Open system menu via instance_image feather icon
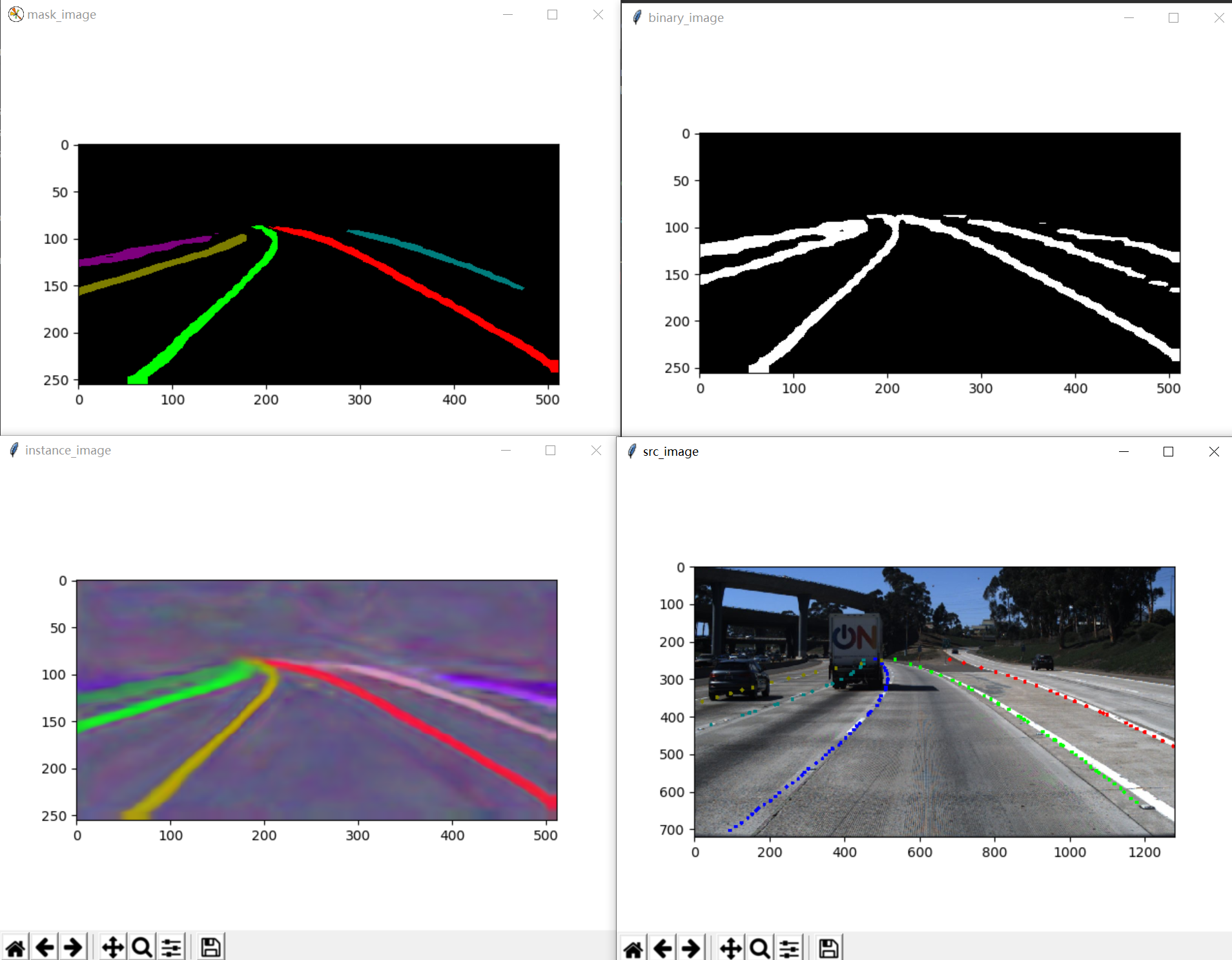The height and width of the screenshot is (960, 1232). pyautogui.click(x=13, y=451)
